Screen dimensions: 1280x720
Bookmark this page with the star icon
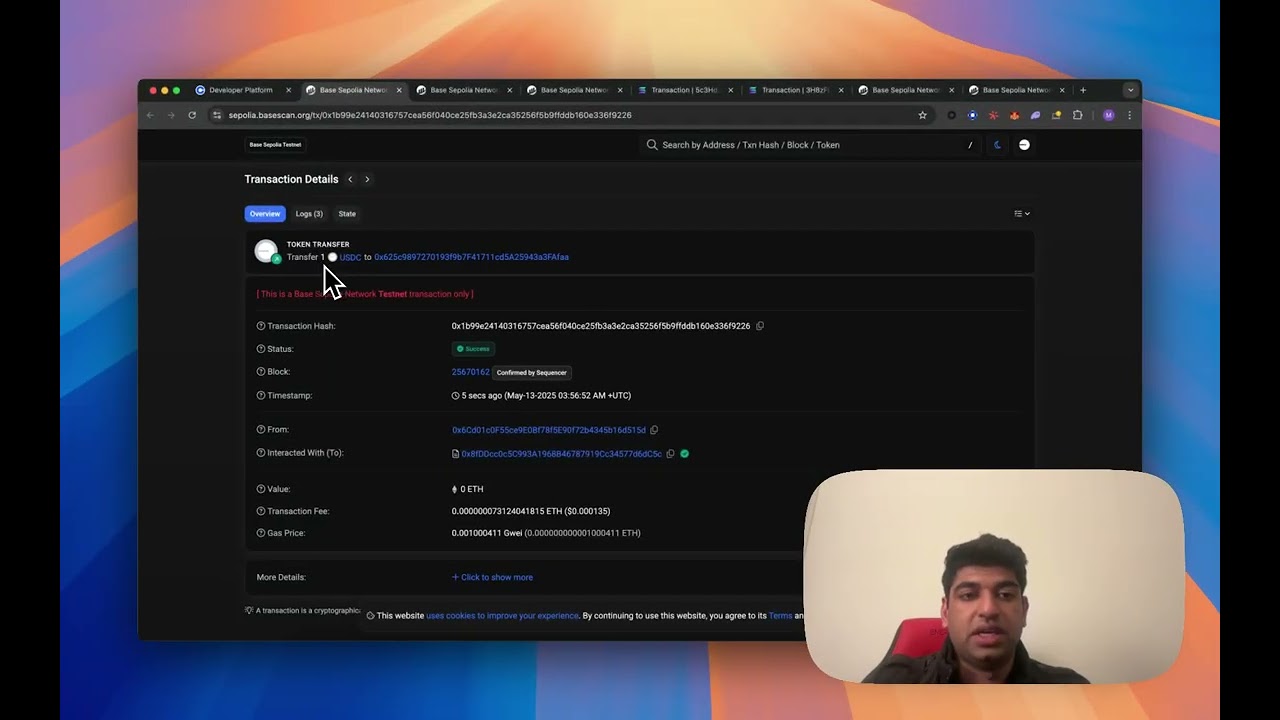tap(922, 115)
